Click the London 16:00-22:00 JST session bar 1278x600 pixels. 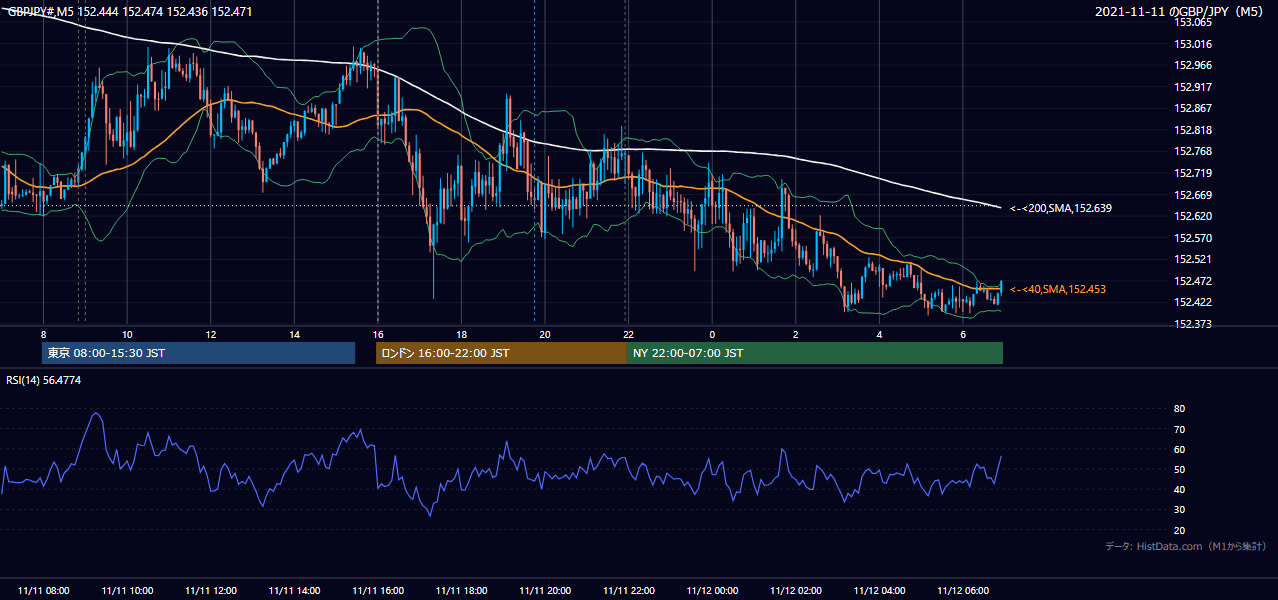point(501,353)
